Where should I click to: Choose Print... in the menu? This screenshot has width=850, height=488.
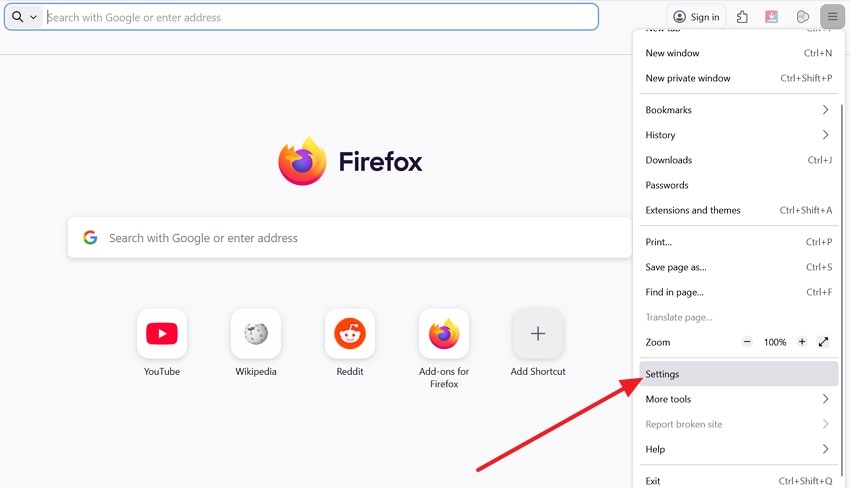738,242
